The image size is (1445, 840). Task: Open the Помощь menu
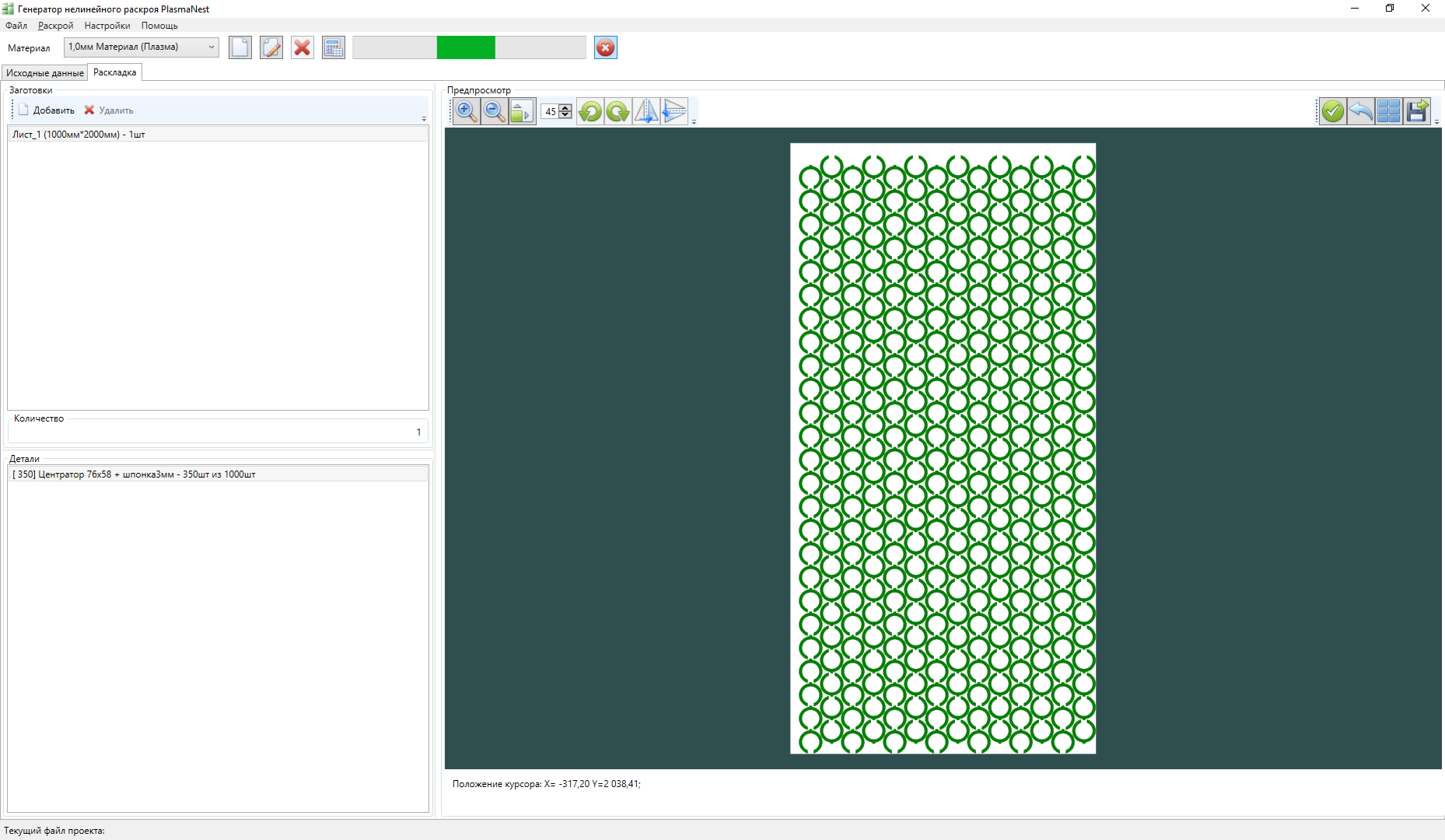pos(159,26)
